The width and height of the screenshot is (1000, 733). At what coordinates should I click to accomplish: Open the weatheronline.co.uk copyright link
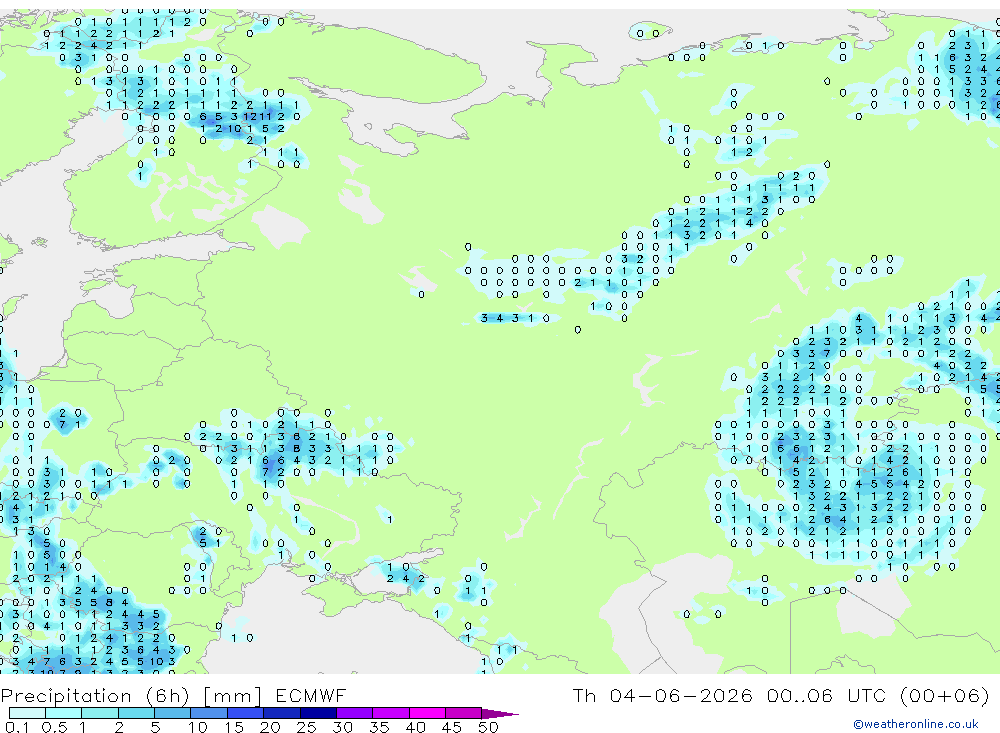point(916,724)
